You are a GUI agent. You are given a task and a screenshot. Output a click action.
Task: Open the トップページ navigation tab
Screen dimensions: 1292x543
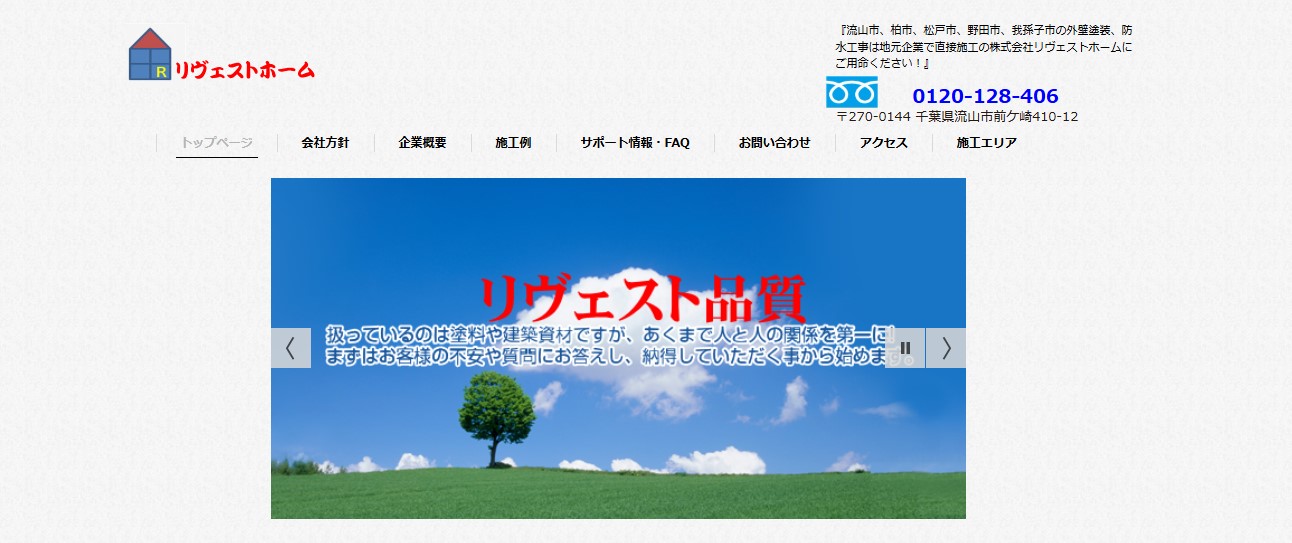(x=216, y=143)
